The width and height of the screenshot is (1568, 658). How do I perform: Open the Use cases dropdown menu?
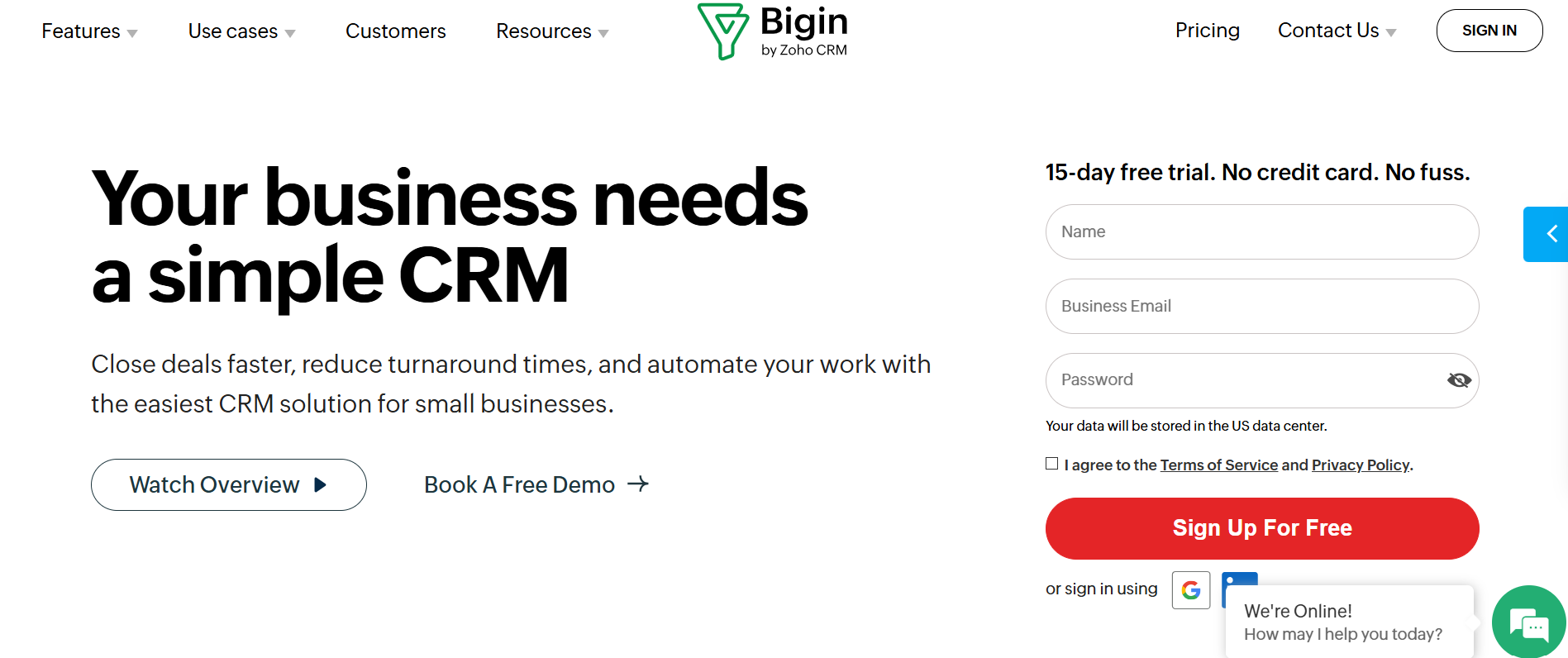click(241, 31)
